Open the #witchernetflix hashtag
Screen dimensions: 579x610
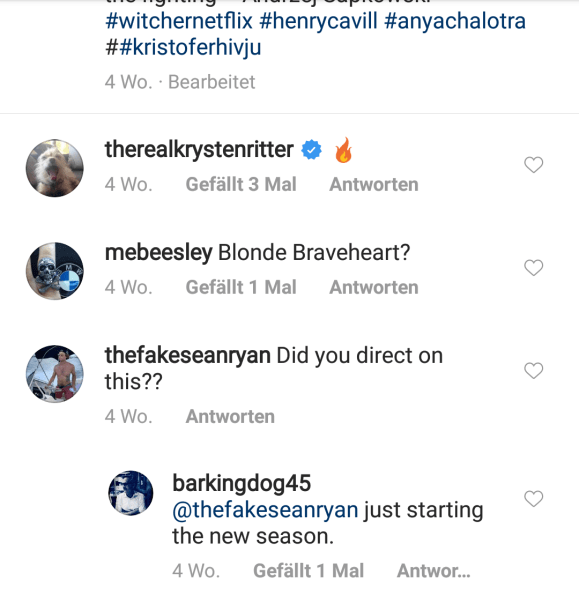pos(179,21)
